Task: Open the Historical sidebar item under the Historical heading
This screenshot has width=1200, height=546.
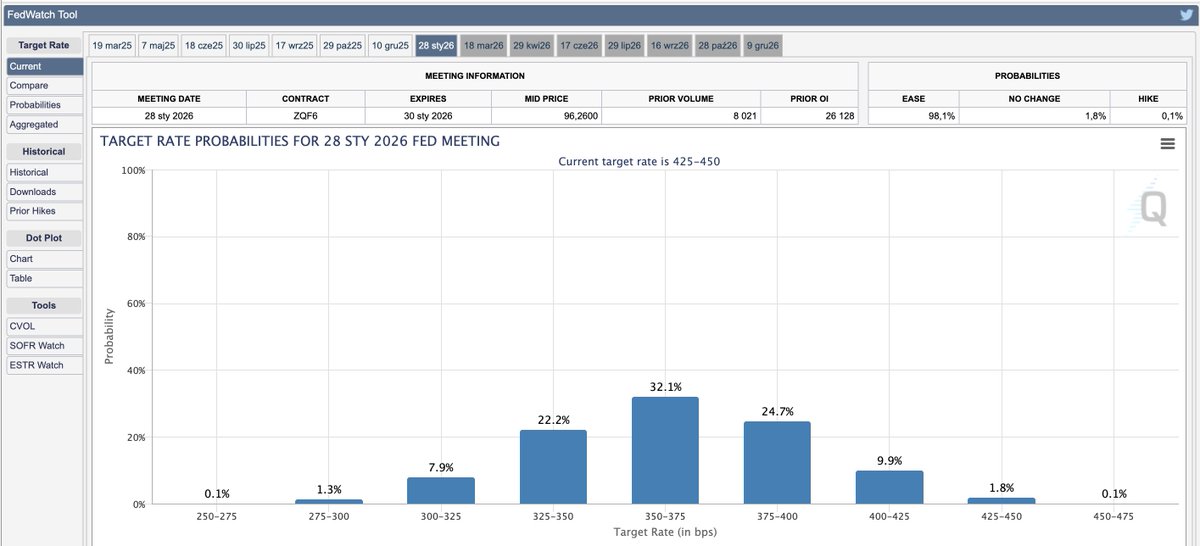Action: 45,172
